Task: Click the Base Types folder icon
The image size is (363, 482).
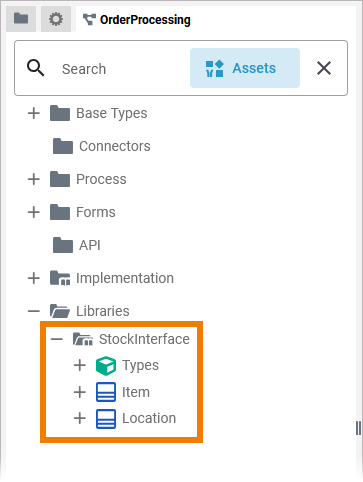Action: [x=60, y=113]
